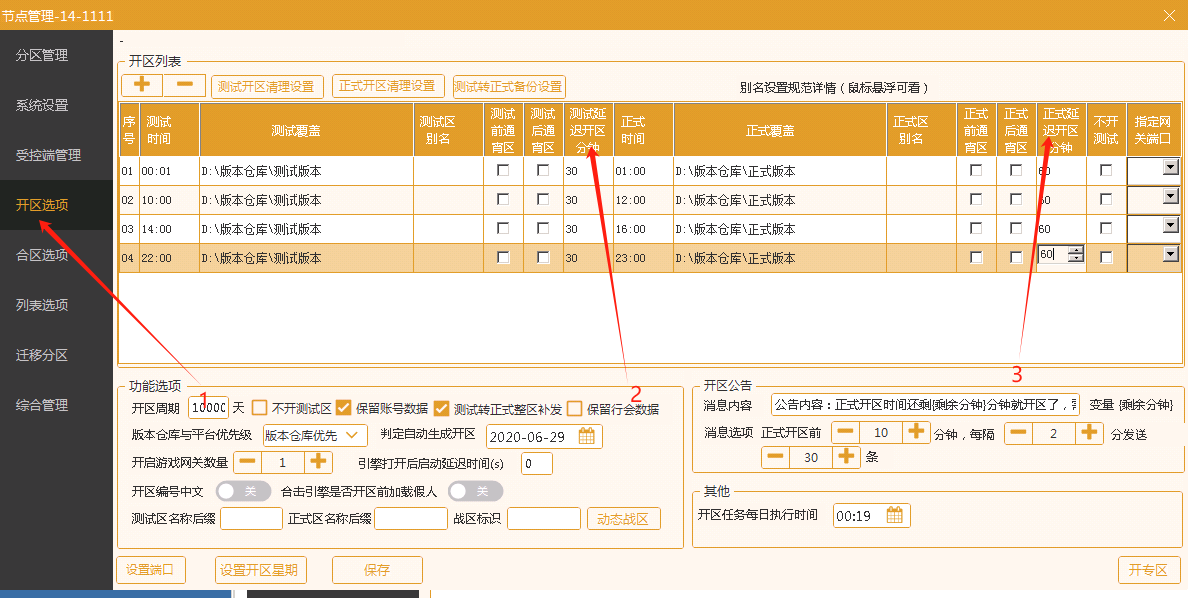Open 系统设置 from the sidebar
The width and height of the screenshot is (1188, 598).
click(42, 105)
